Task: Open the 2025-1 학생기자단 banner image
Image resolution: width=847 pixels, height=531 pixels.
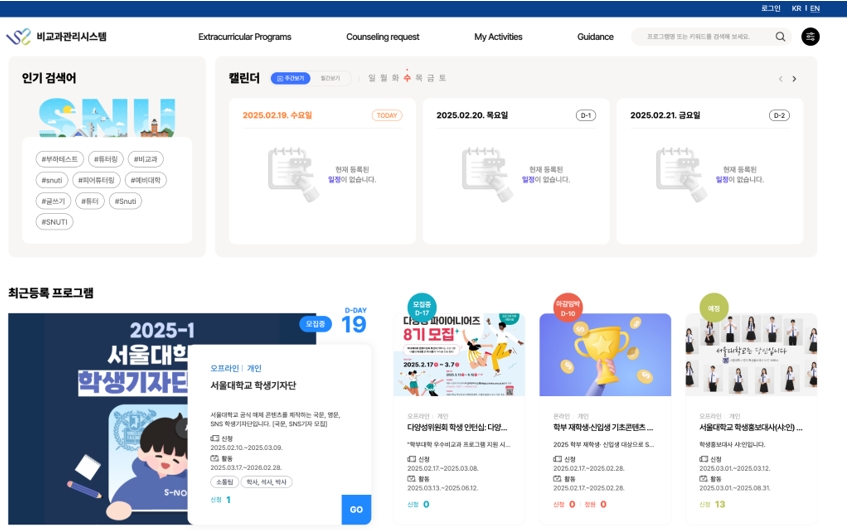Action: (97, 419)
